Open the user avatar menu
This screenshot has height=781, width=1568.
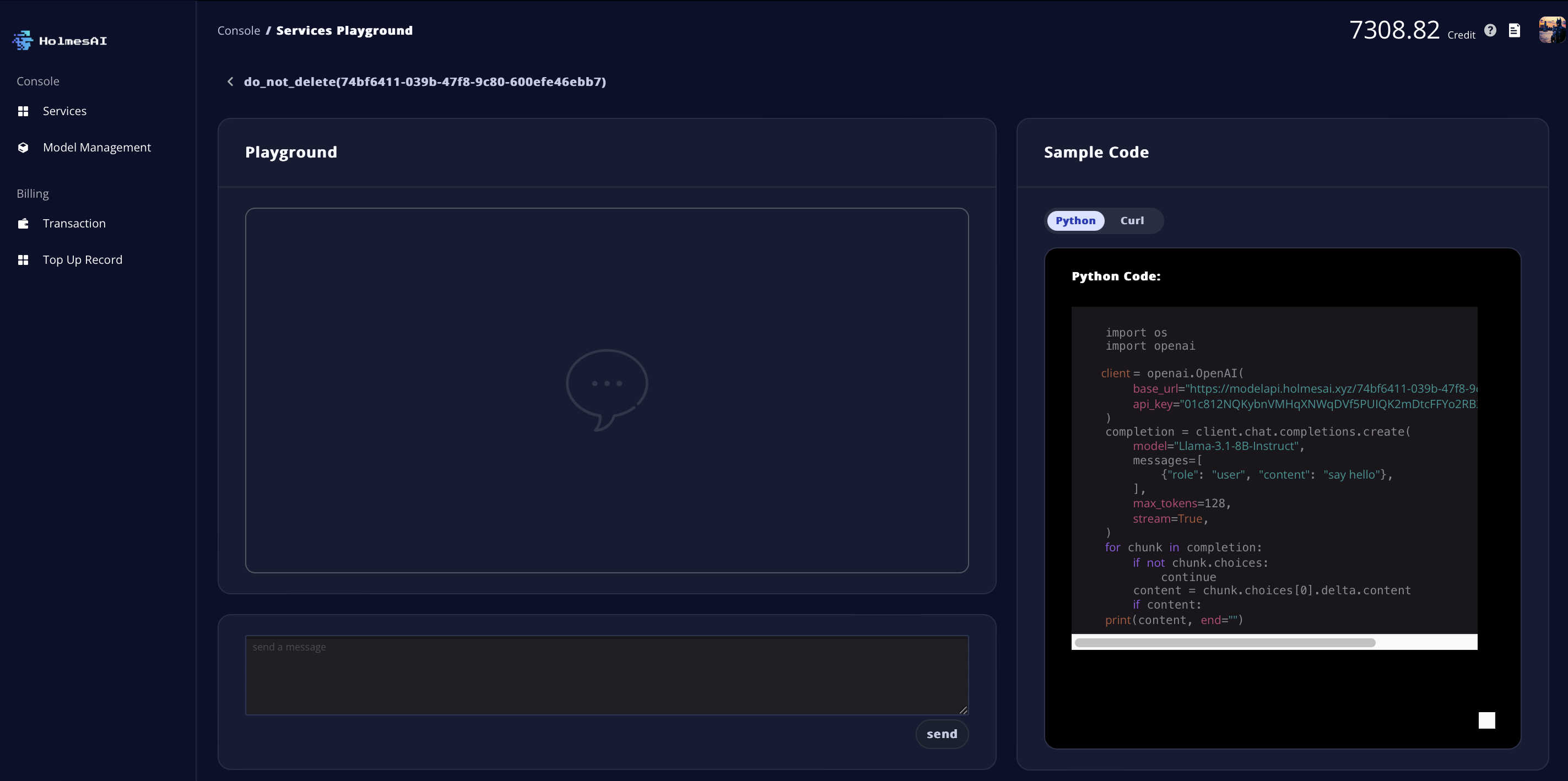[x=1552, y=30]
